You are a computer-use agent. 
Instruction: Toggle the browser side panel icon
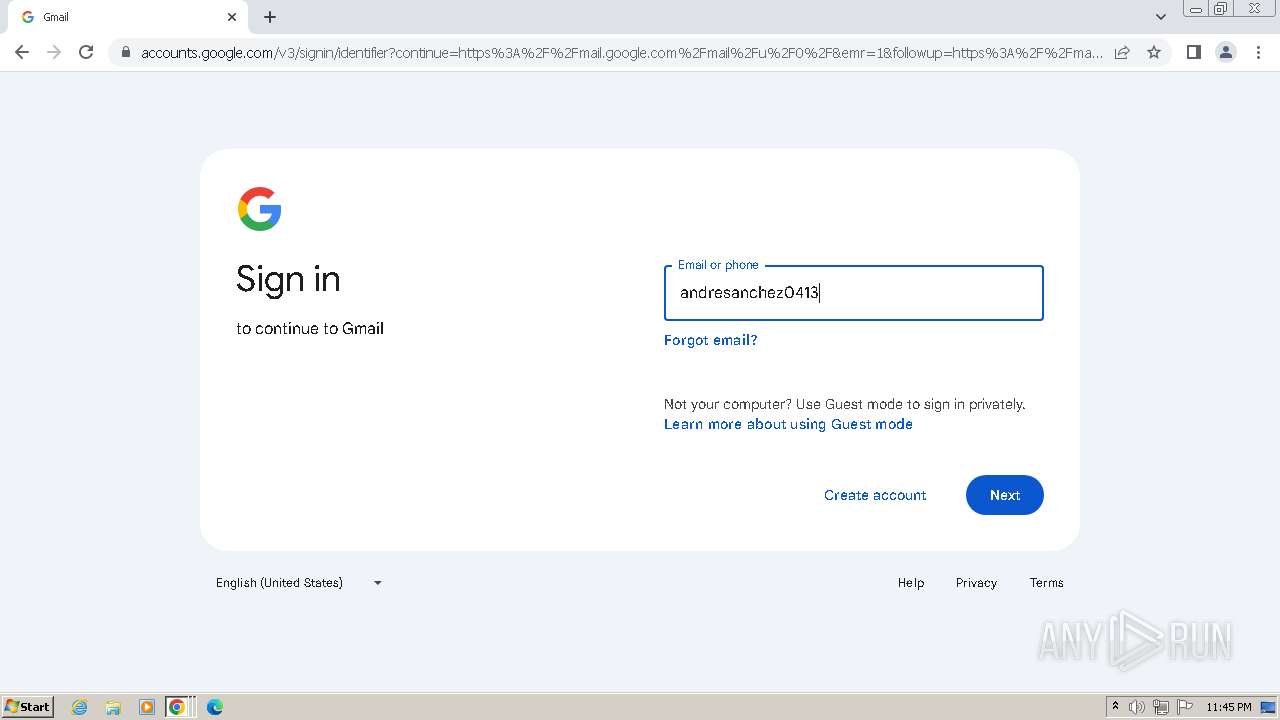(1193, 52)
